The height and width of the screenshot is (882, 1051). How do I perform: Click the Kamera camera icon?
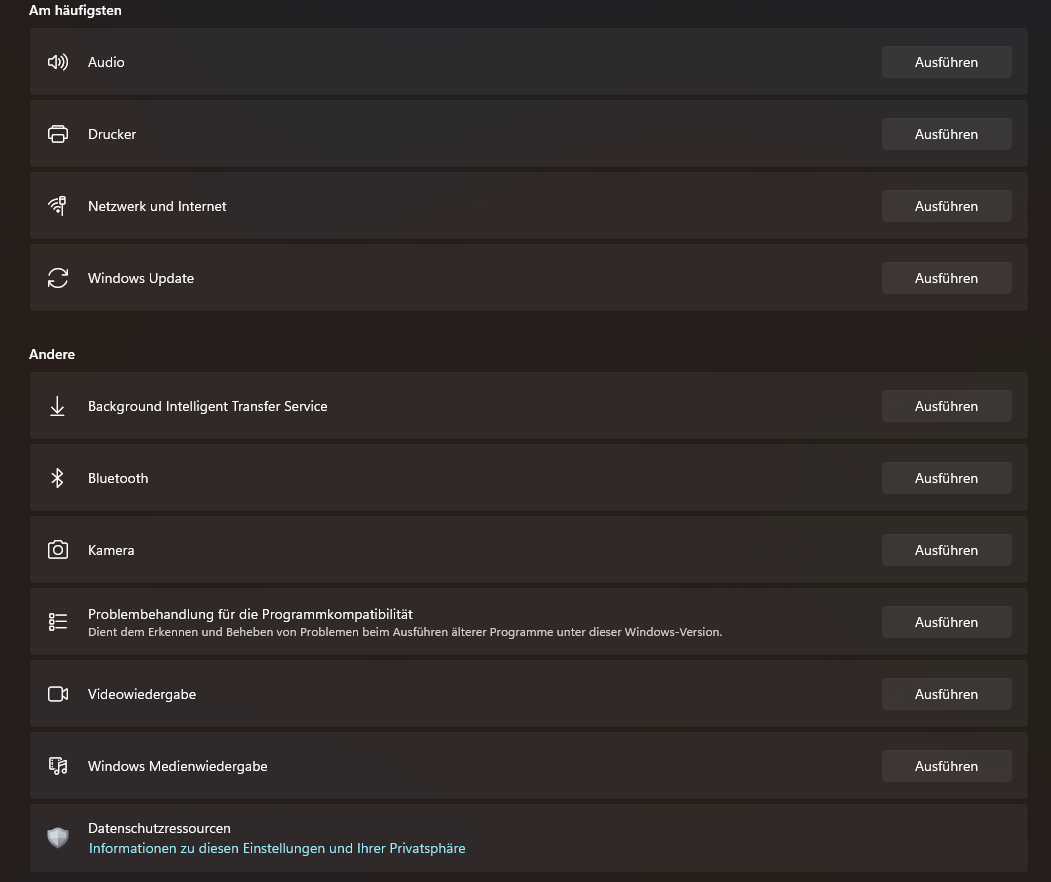point(58,550)
